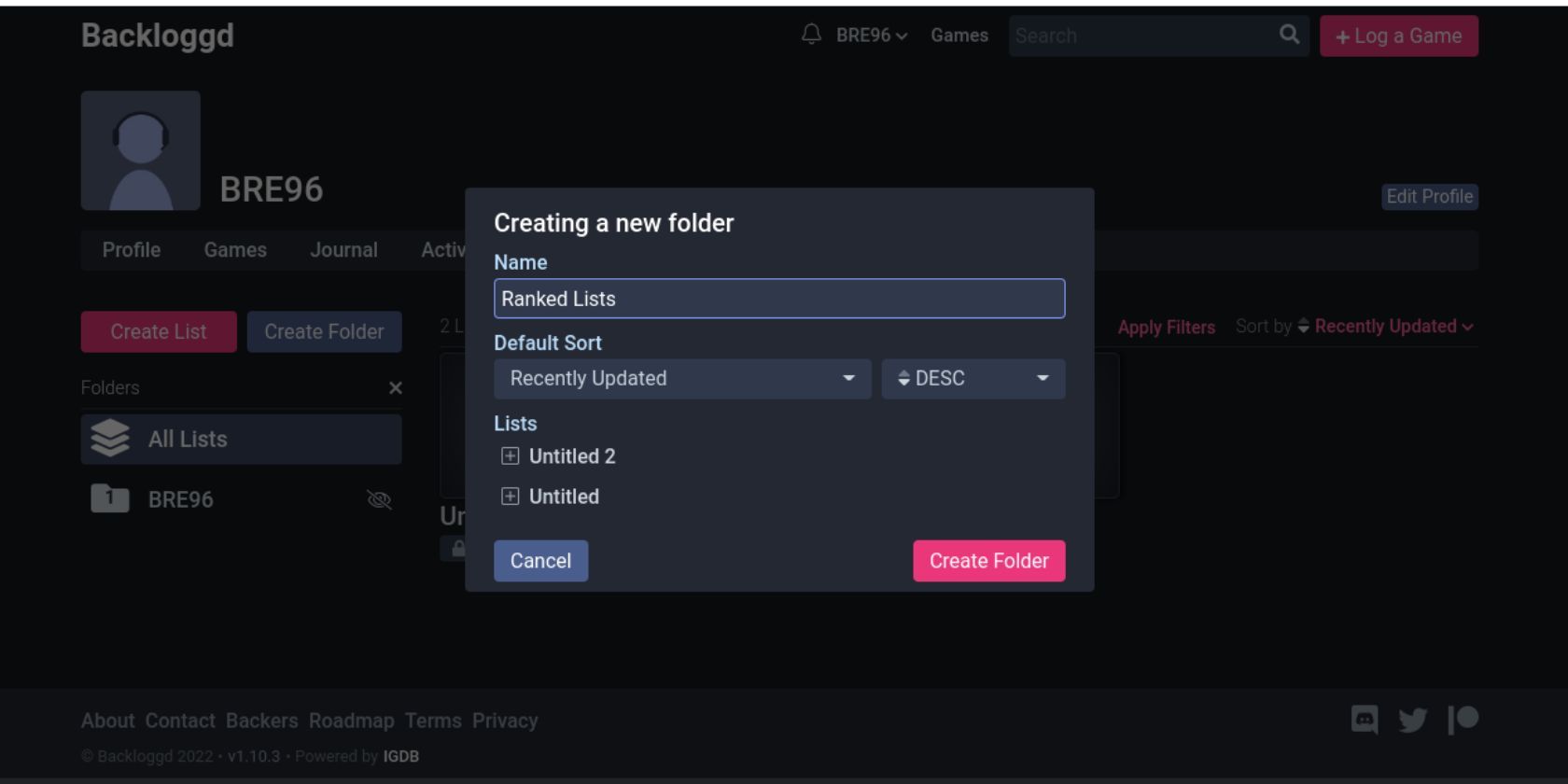Switch to the Journal tab
The width and height of the screenshot is (1568, 784).
tap(343, 250)
